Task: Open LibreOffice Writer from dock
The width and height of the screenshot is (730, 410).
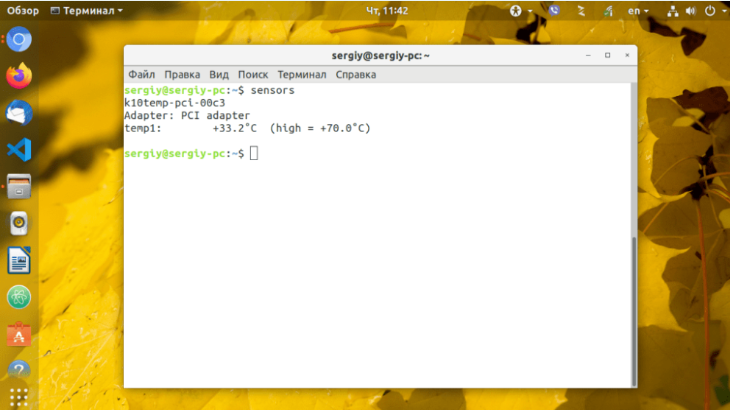Action: coord(19,261)
